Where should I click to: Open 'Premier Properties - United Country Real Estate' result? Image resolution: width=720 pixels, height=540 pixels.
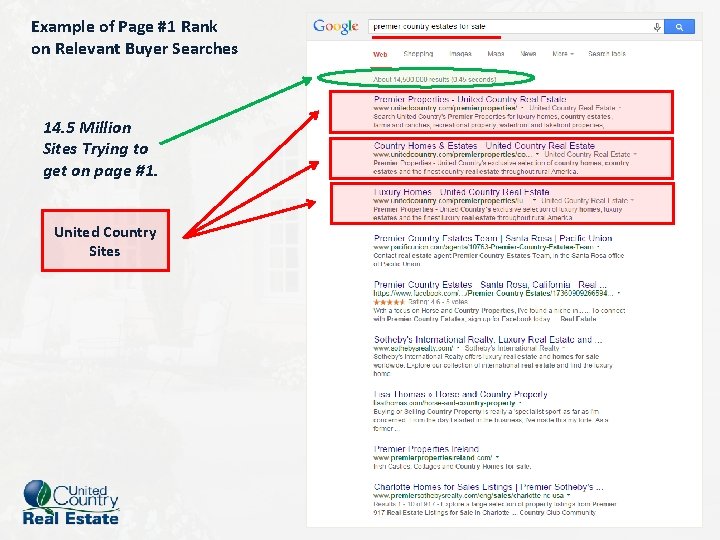[470, 99]
